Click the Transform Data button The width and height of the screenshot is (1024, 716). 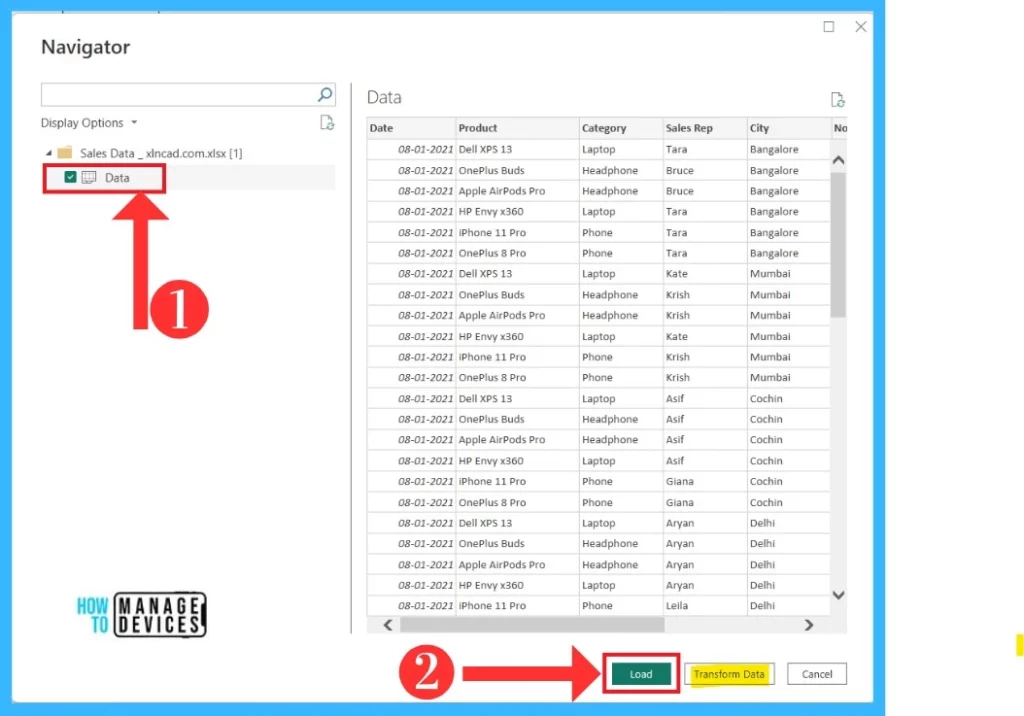coord(729,674)
